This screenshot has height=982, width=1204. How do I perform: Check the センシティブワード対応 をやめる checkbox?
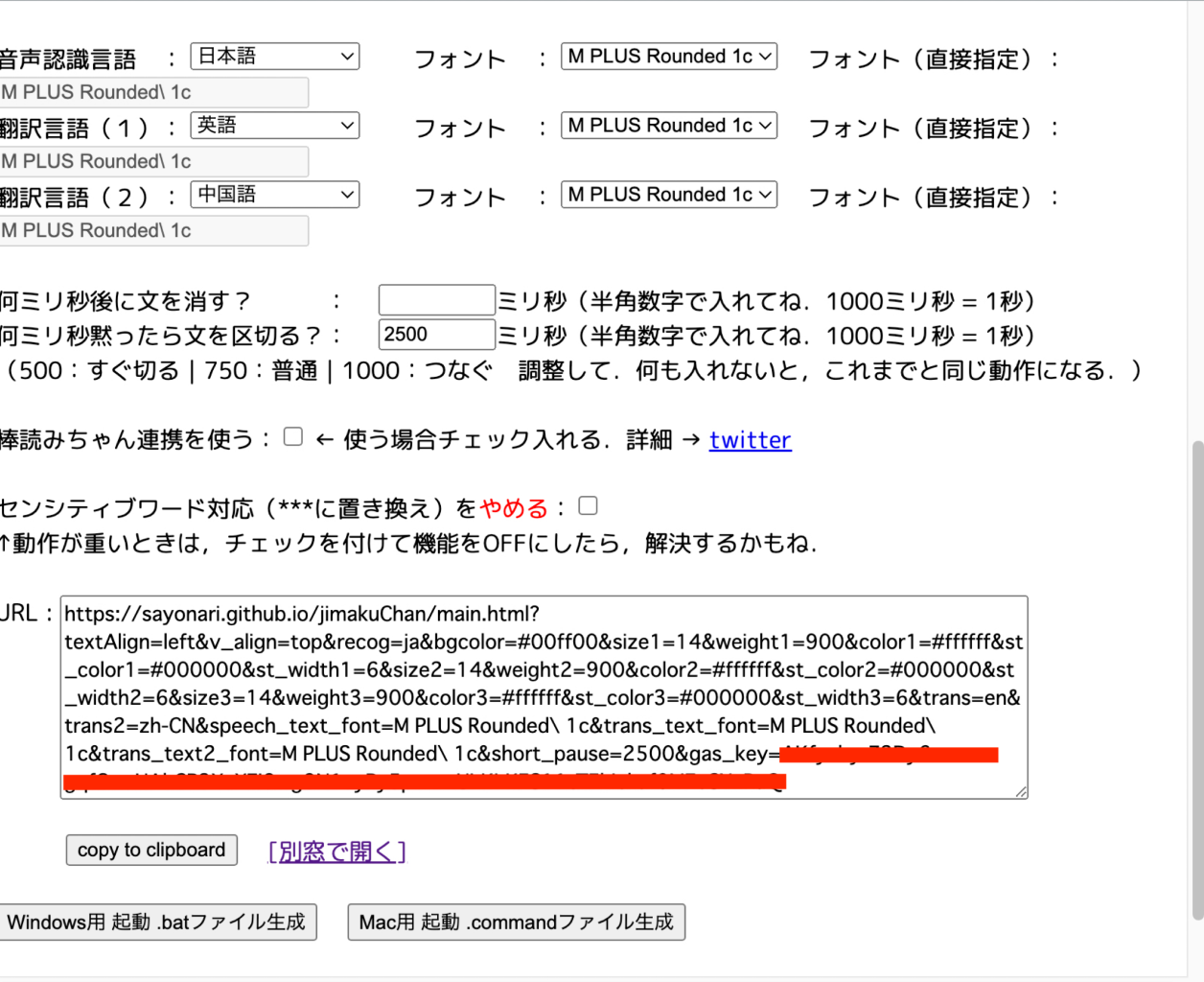click(589, 505)
